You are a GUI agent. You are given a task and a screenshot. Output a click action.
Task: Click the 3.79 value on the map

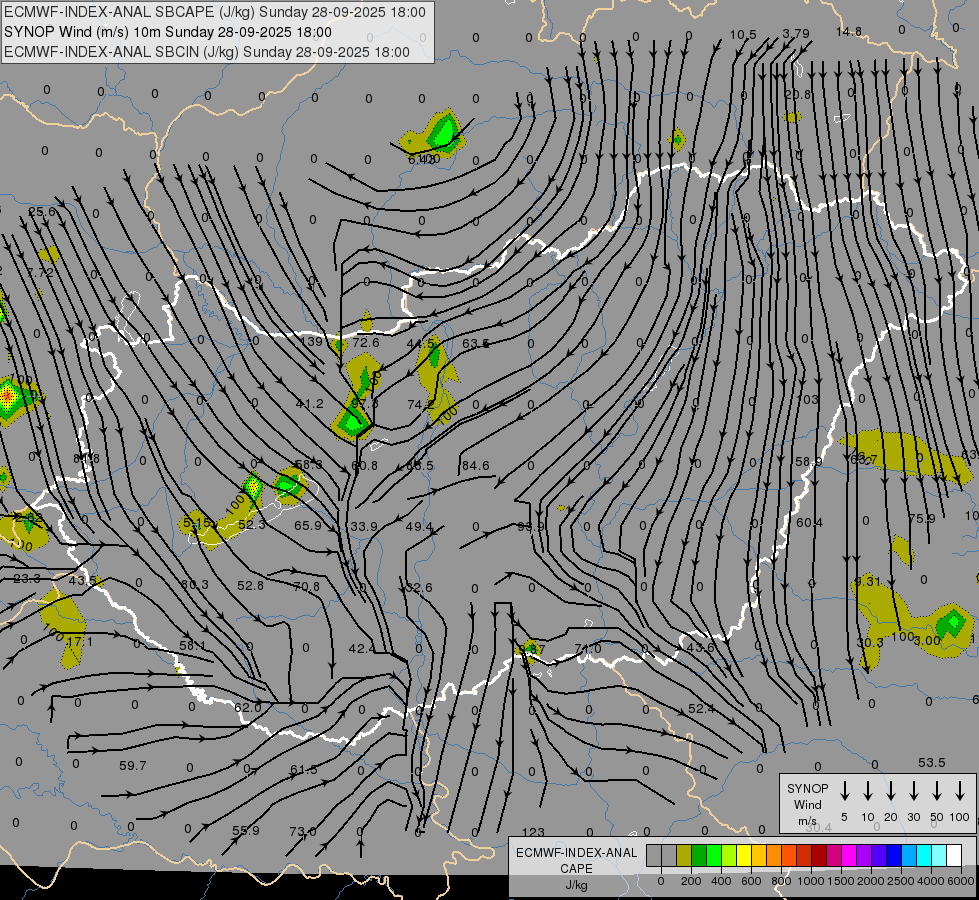point(796,34)
